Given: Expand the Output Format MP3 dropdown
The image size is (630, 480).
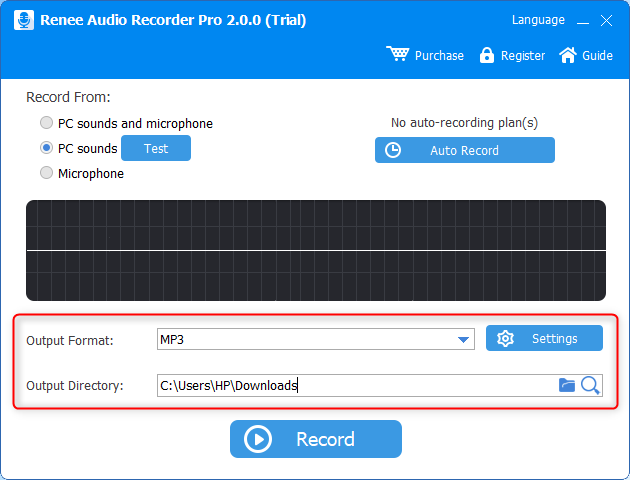Looking at the screenshot, I should [x=464, y=340].
